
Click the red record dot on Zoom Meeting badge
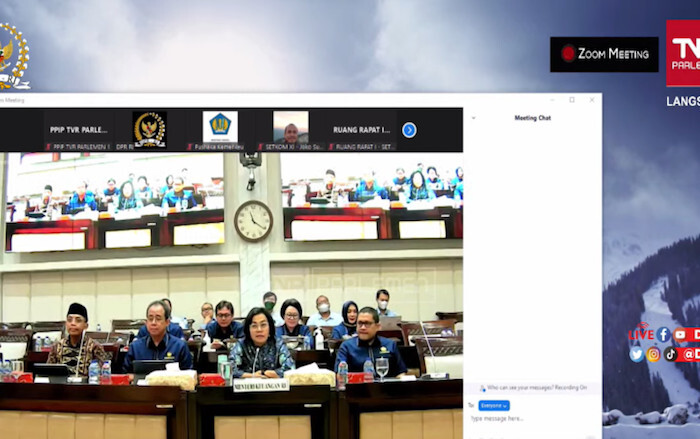pos(568,54)
